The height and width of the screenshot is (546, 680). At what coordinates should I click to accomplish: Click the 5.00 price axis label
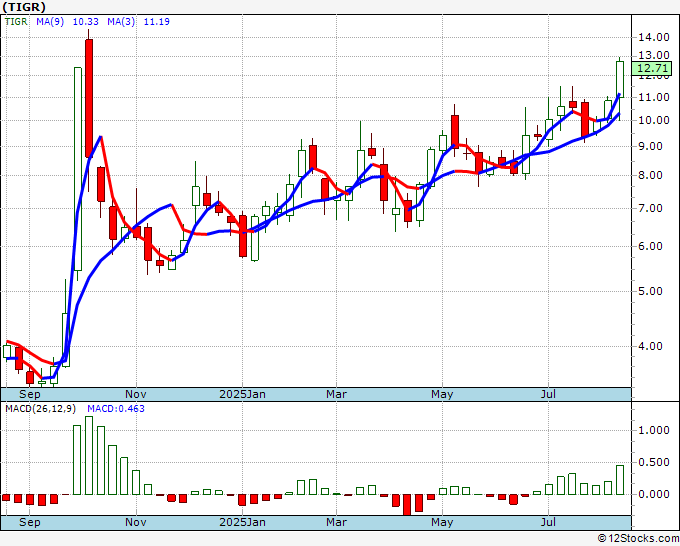pos(650,291)
